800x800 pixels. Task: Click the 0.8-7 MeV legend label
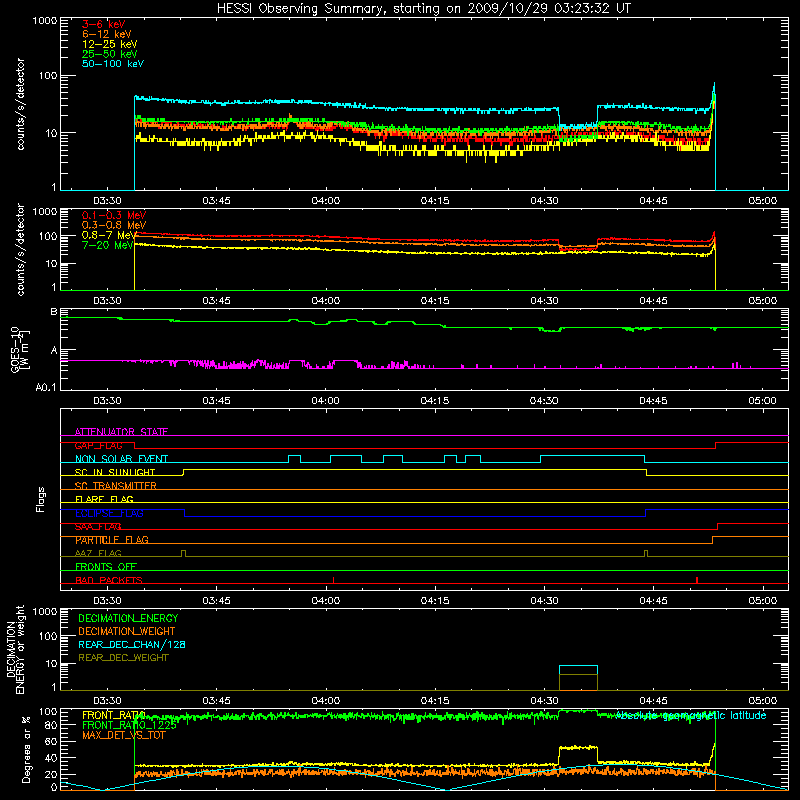click(109, 235)
